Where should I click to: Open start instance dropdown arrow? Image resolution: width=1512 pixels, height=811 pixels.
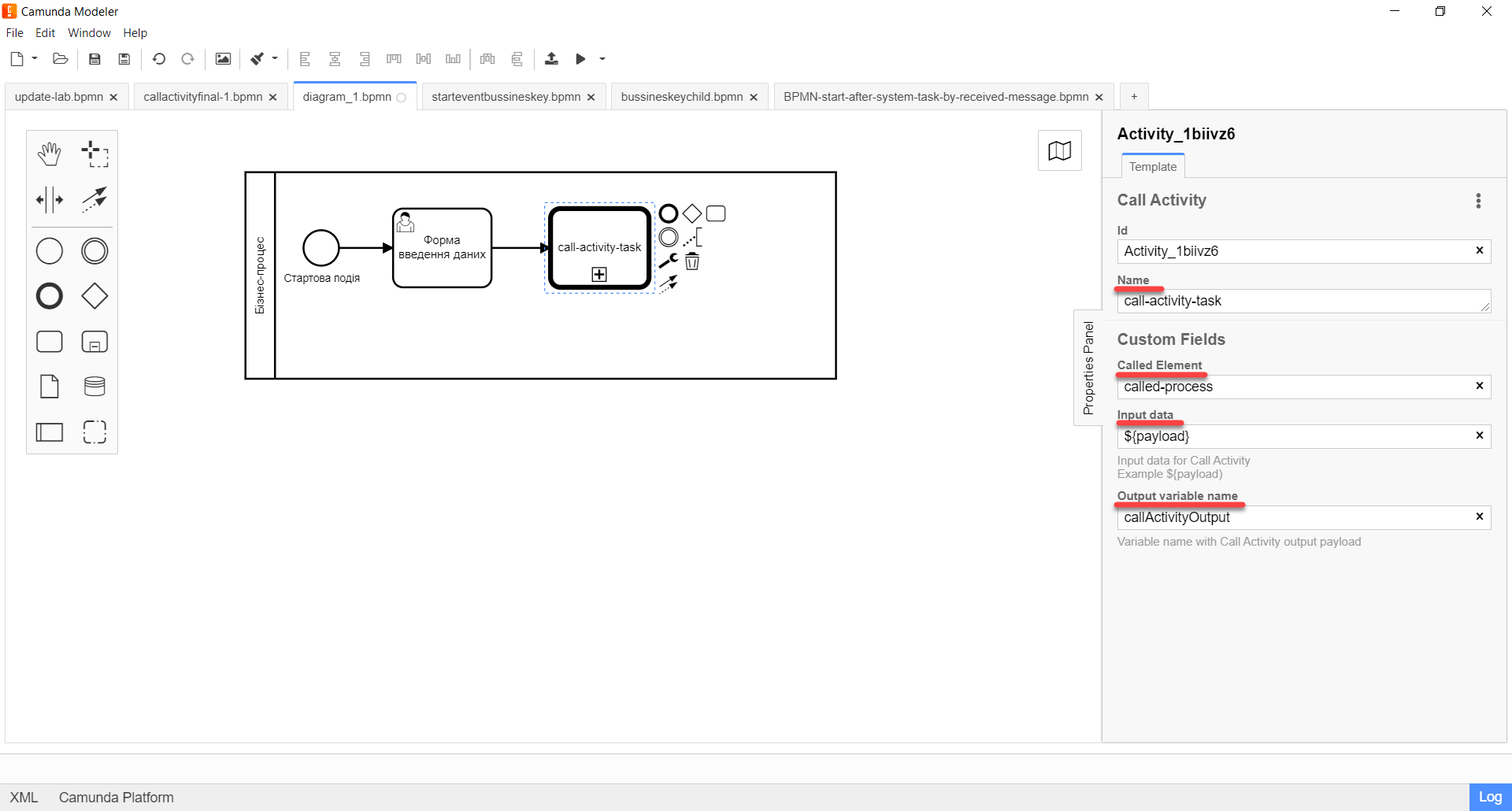tap(602, 59)
